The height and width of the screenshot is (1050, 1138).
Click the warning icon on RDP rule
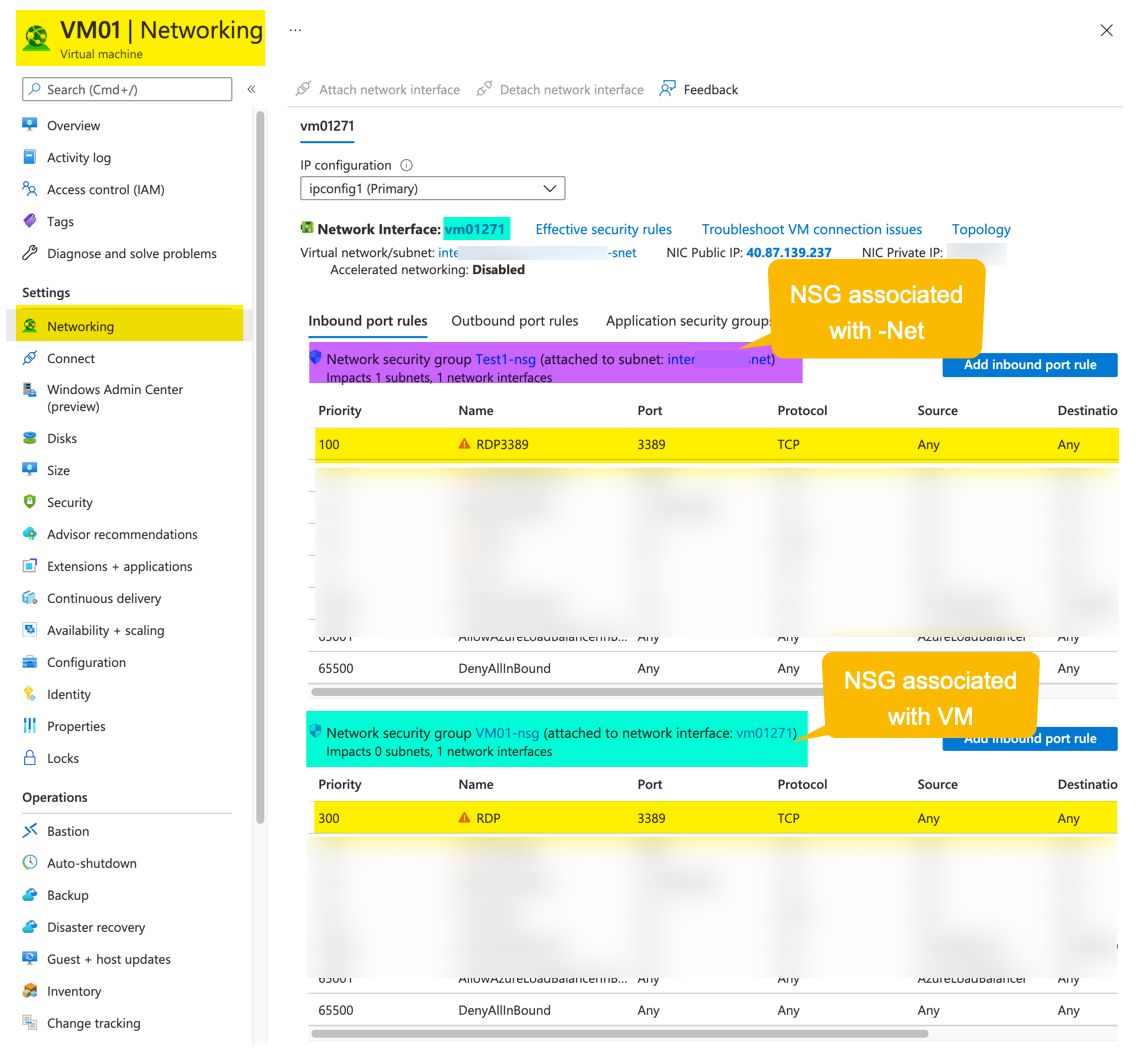tap(464, 817)
